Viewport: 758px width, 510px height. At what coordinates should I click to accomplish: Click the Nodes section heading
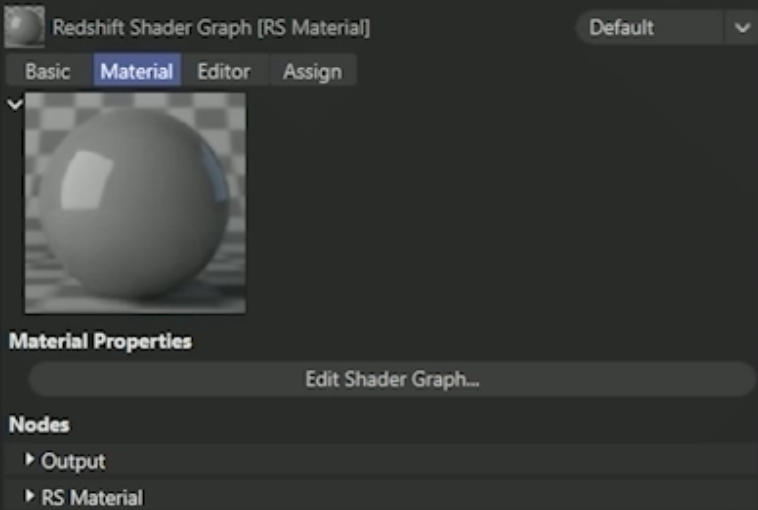click(x=39, y=425)
